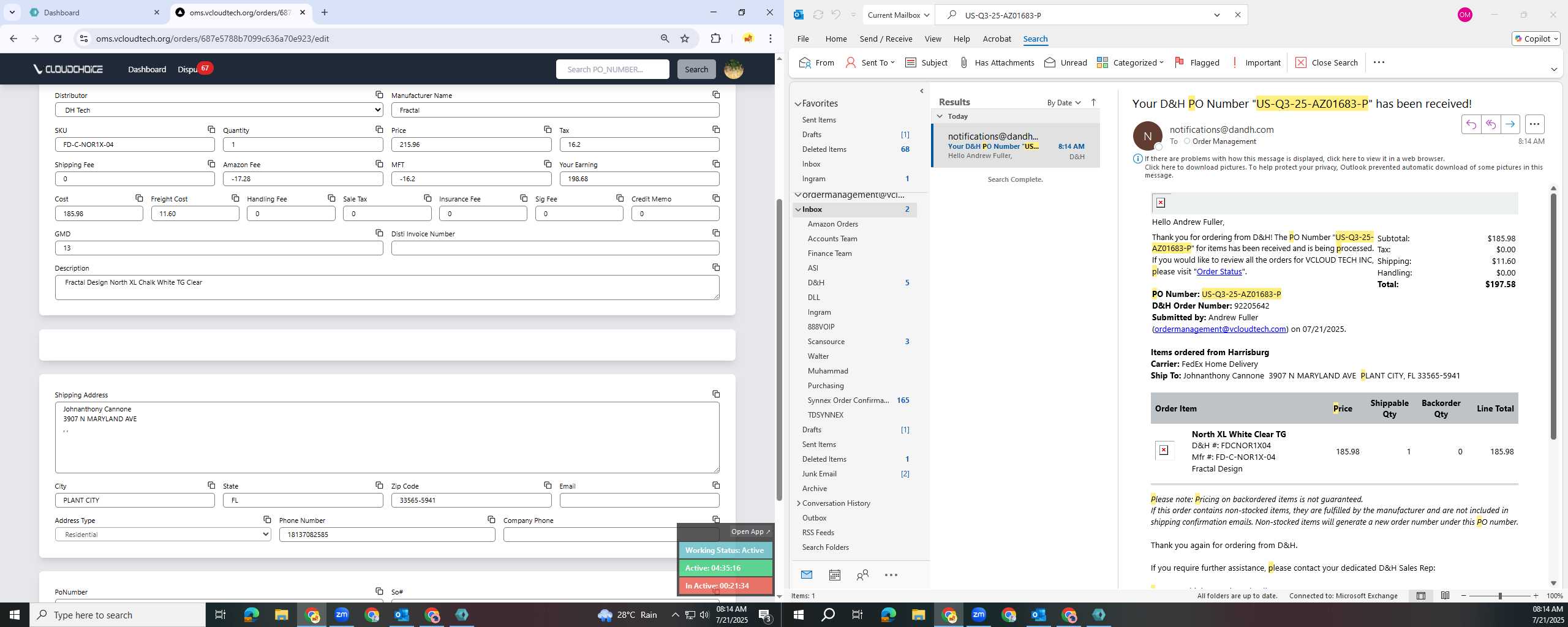1568x627 pixels.
Task: Reload the OMS page in Chrome
Action: (58, 39)
